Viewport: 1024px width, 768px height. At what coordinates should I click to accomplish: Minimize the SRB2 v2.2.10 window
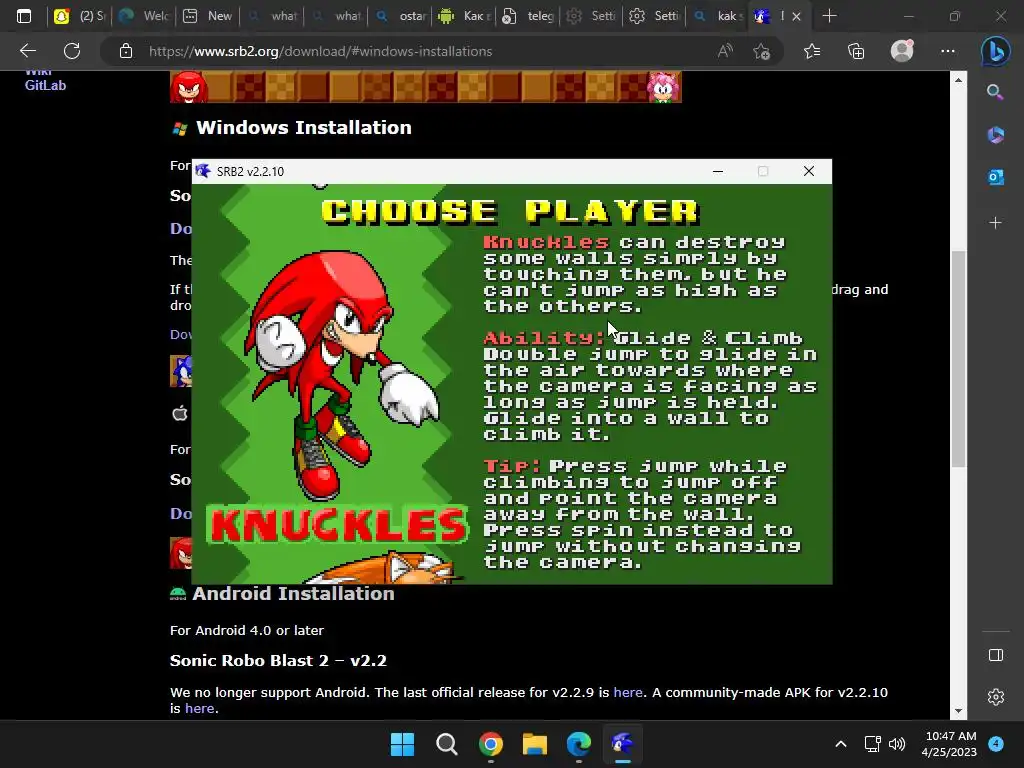click(718, 171)
